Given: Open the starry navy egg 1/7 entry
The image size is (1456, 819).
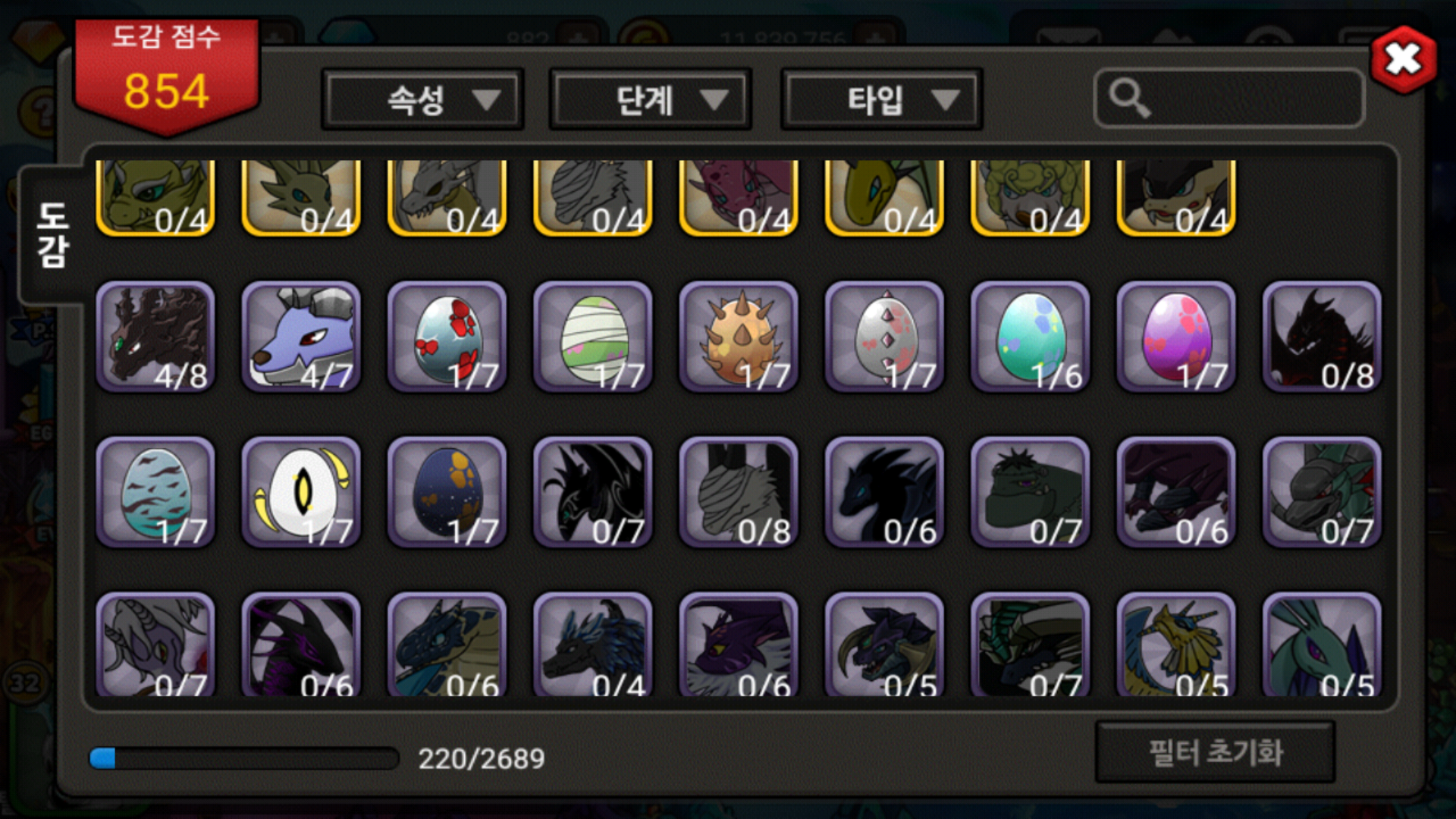Looking at the screenshot, I should click(447, 492).
